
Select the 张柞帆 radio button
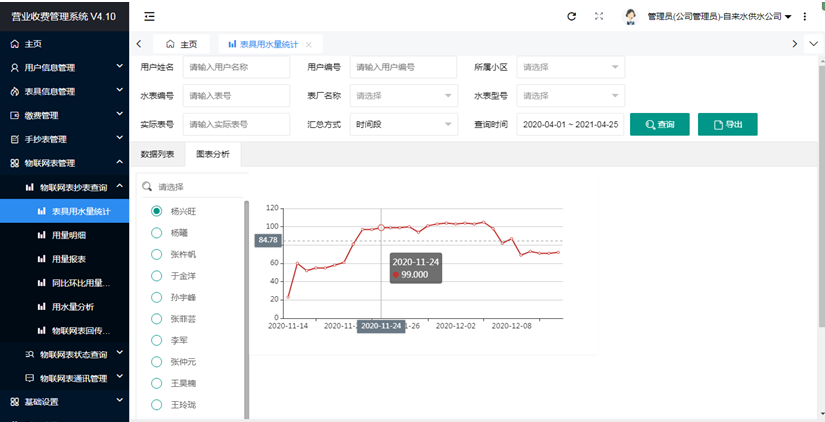(x=156, y=254)
